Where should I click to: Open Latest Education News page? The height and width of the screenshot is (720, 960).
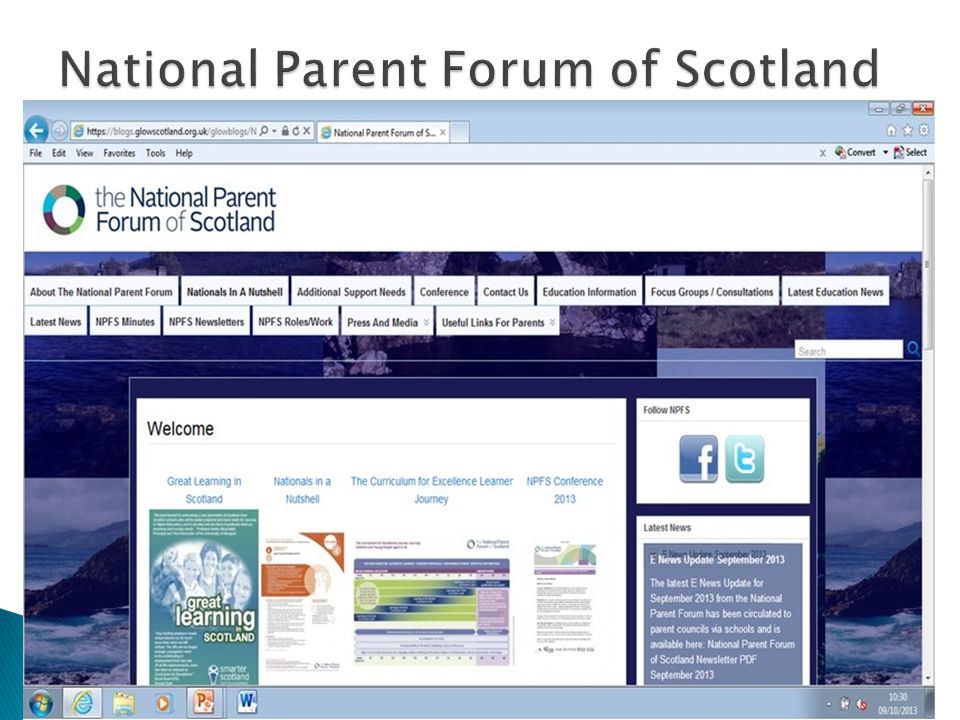[x=835, y=292]
